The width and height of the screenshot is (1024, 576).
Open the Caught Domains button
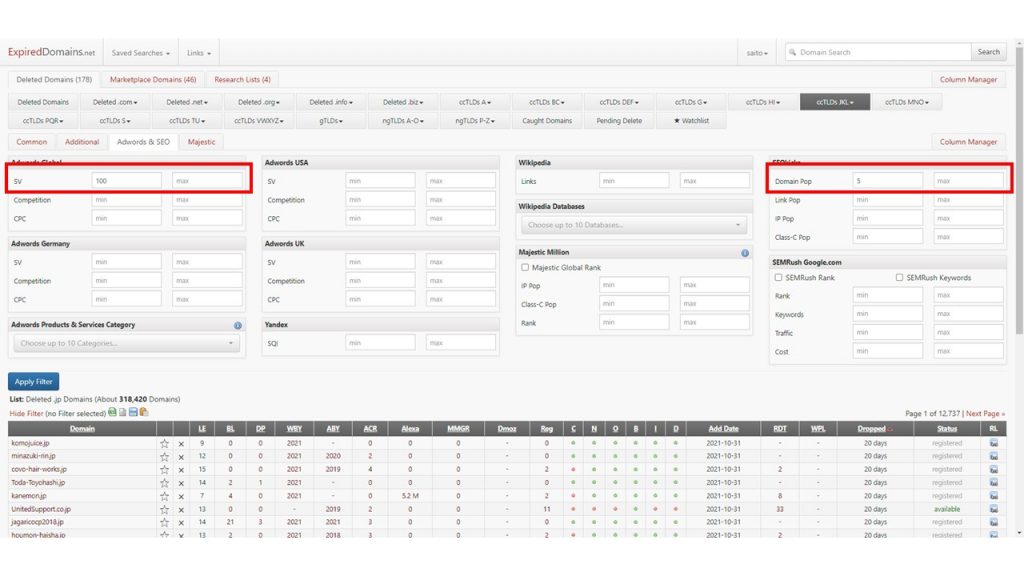pyautogui.click(x=547, y=121)
